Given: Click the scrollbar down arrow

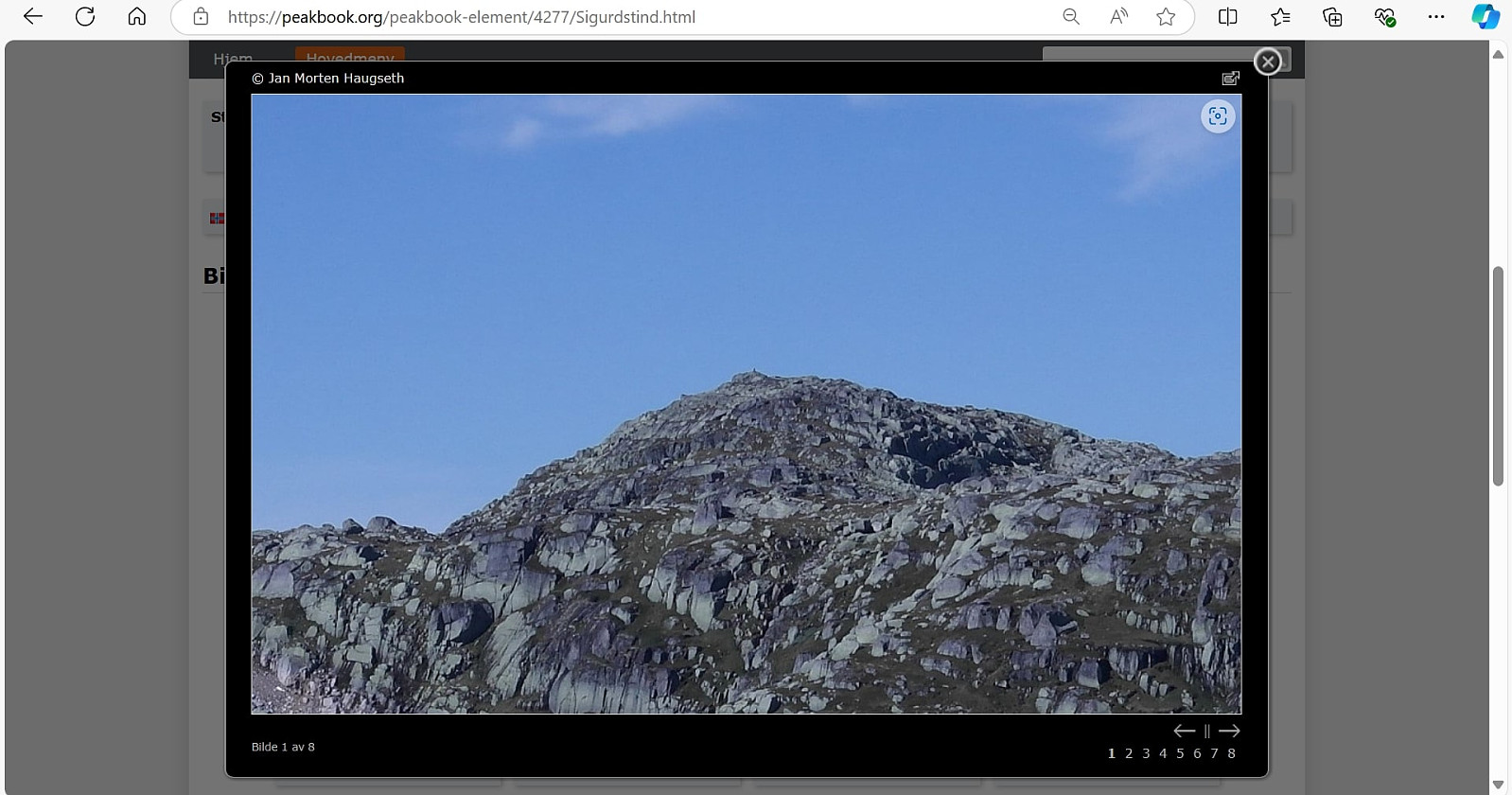Looking at the screenshot, I should tap(1498, 785).
